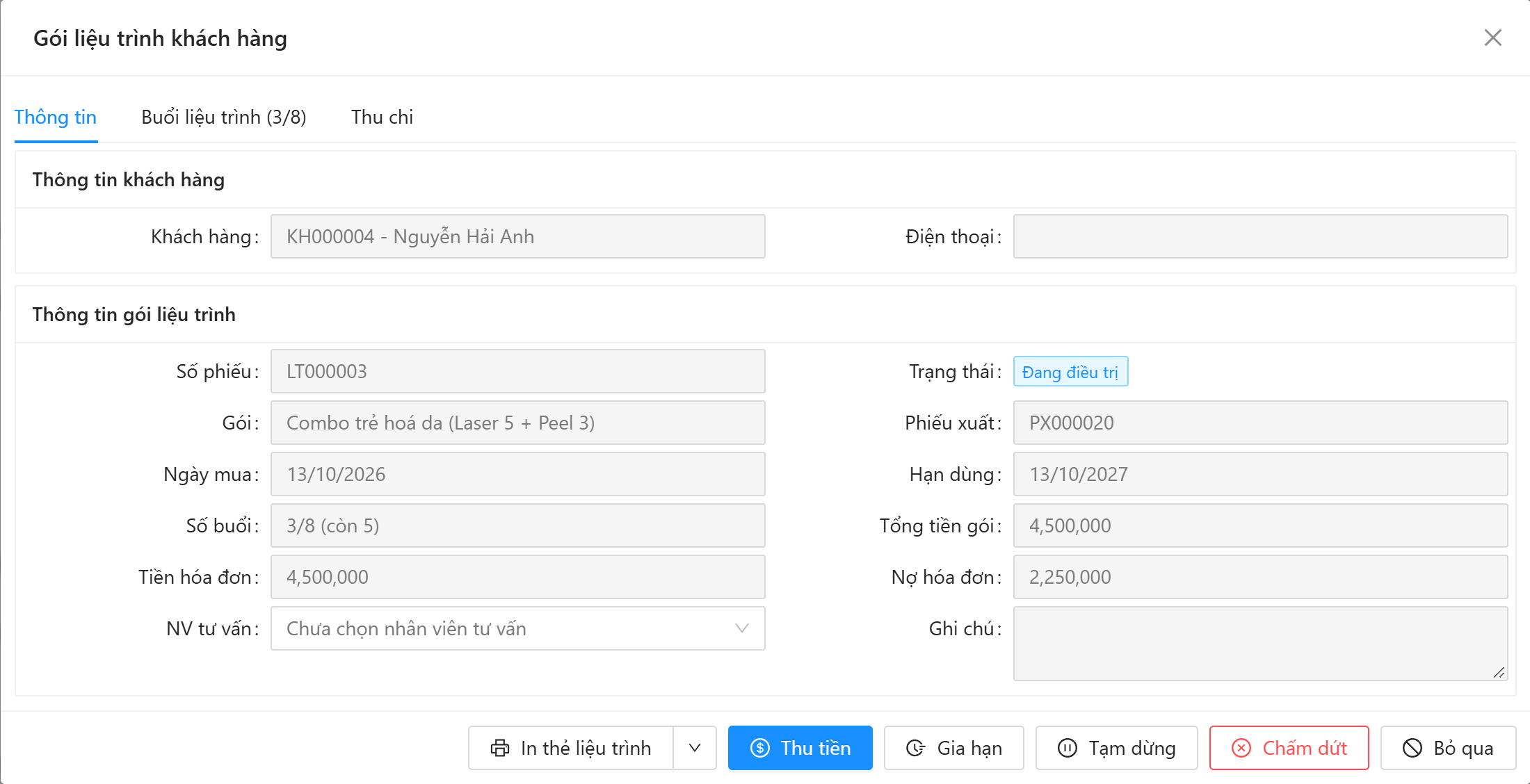Image resolution: width=1530 pixels, height=784 pixels.
Task: Click the Thông tin gói liệu trình heading
Action: tap(134, 315)
